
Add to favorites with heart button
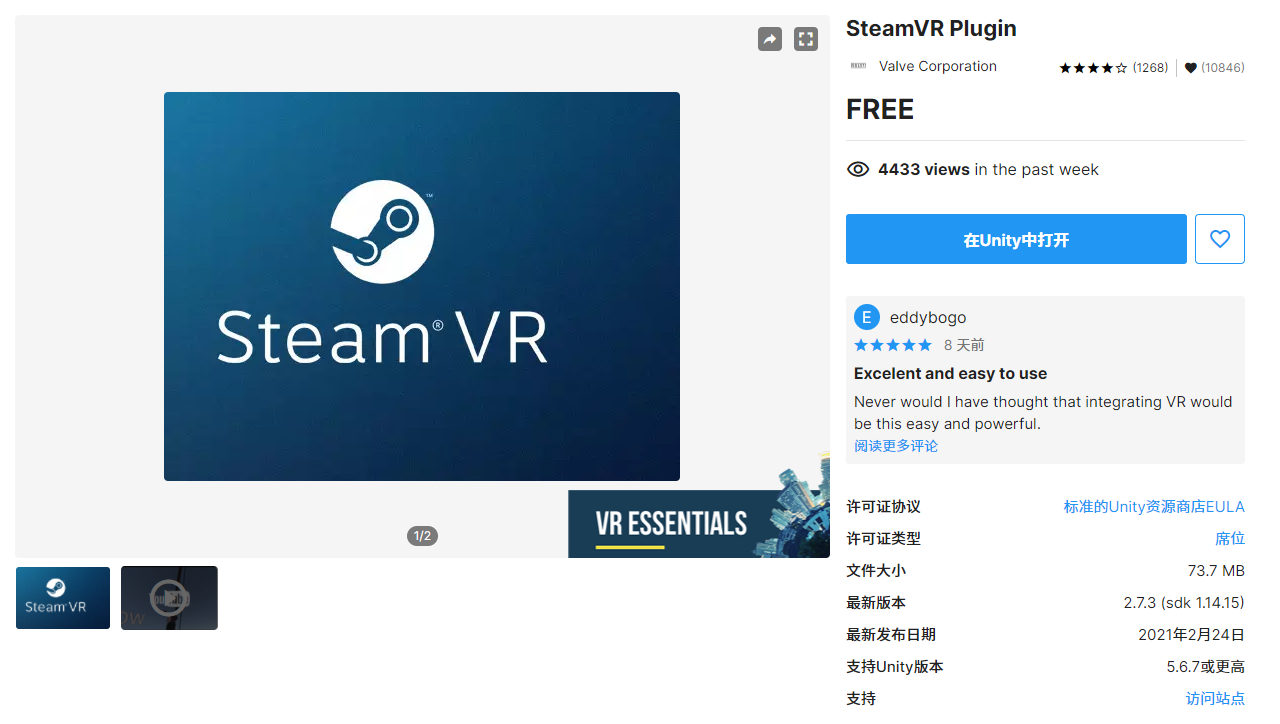tap(1220, 239)
